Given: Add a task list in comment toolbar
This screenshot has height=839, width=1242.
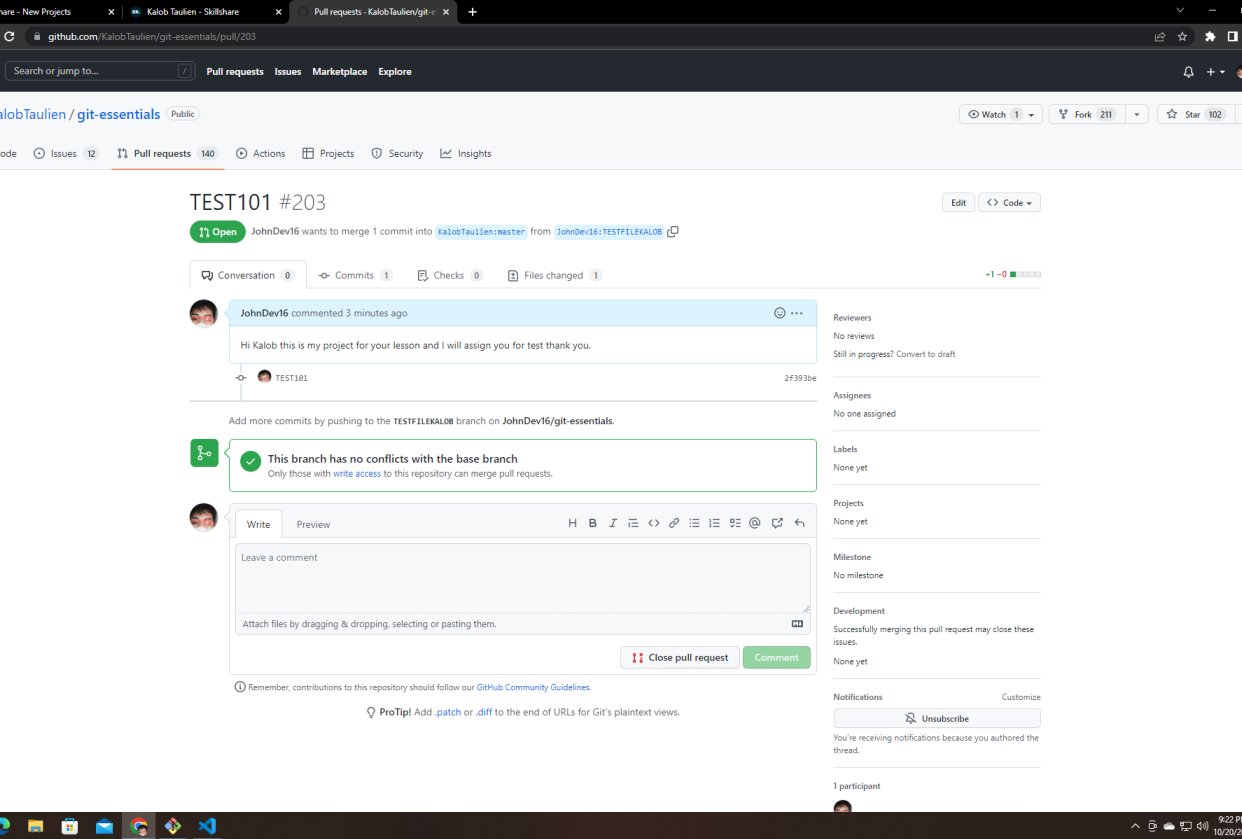Looking at the screenshot, I should pos(735,523).
